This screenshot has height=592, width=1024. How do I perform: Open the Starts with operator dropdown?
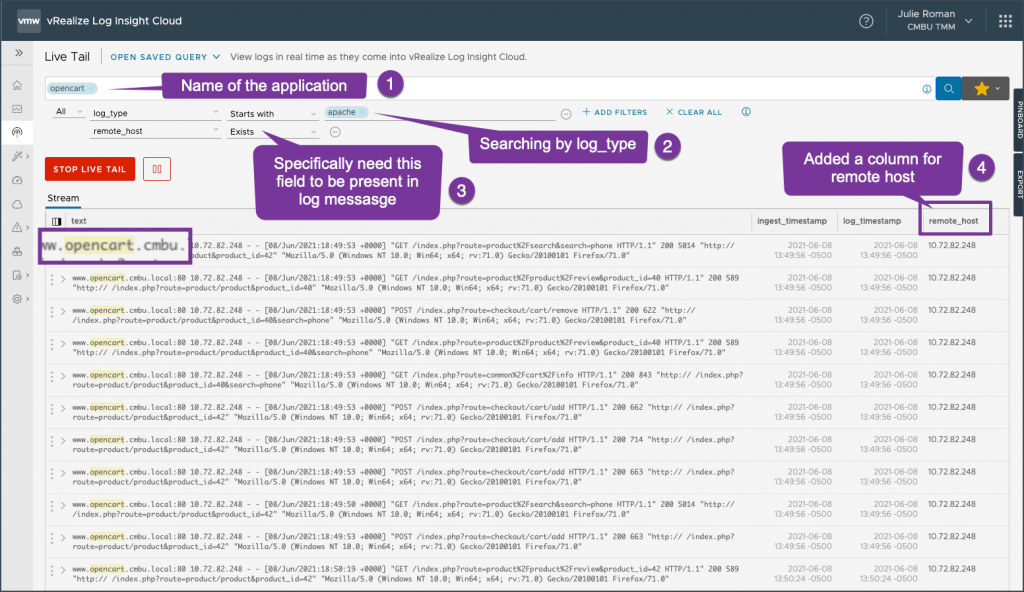(x=272, y=114)
